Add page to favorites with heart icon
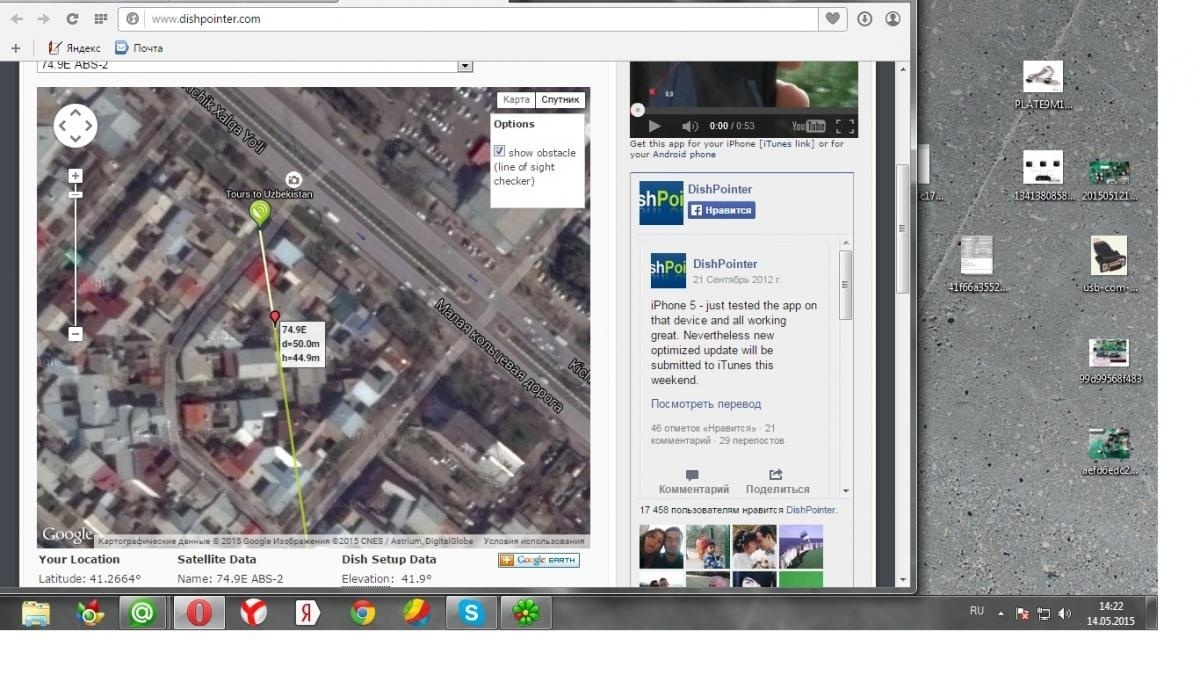 pos(832,19)
